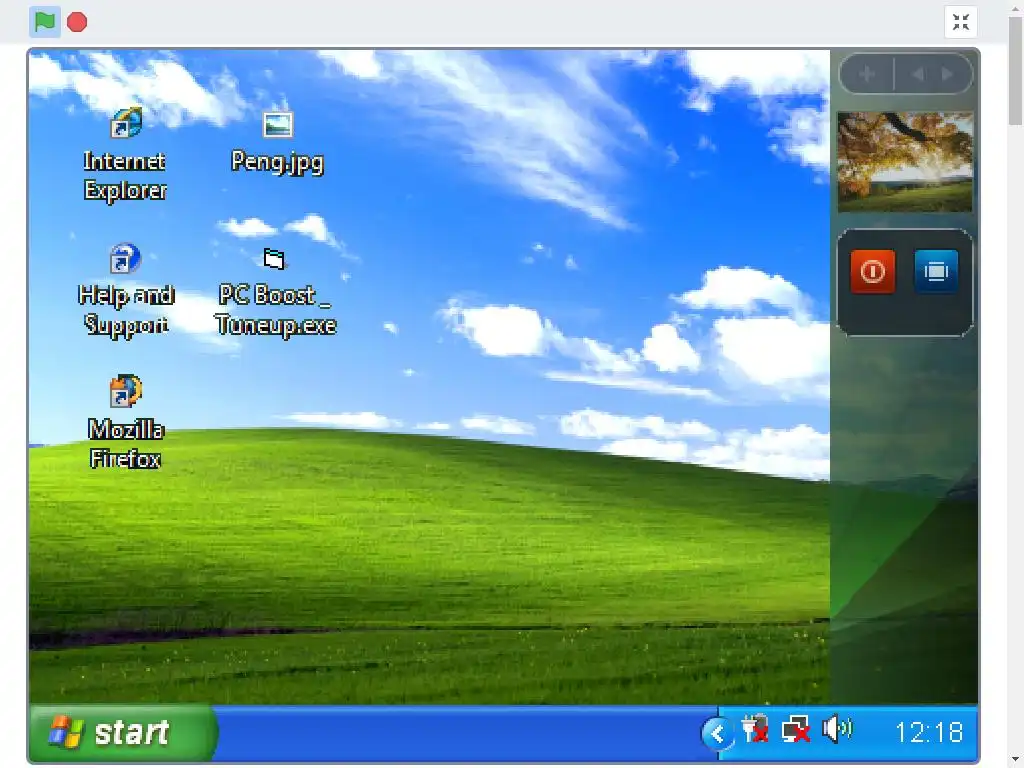Image resolution: width=1024 pixels, height=768 pixels.
Task: Click the disconnected network tray icon
Action: (x=795, y=729)
